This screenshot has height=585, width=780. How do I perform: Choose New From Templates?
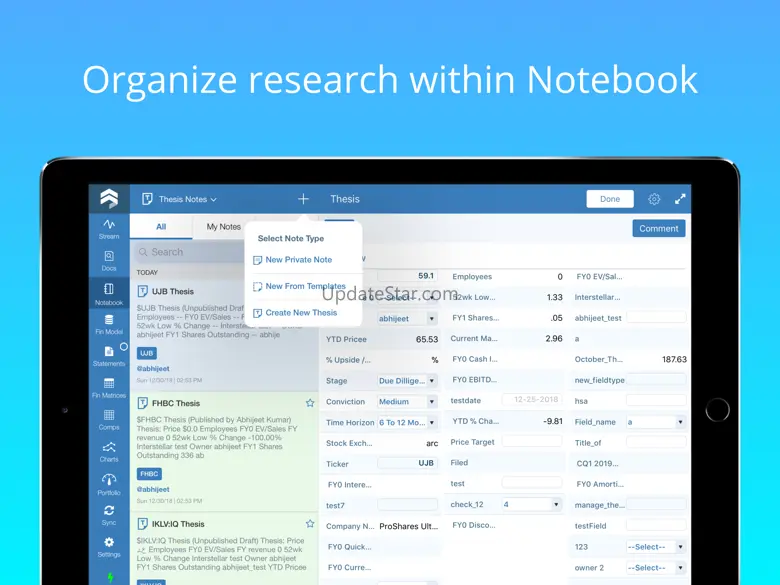[x=299, y=286]
